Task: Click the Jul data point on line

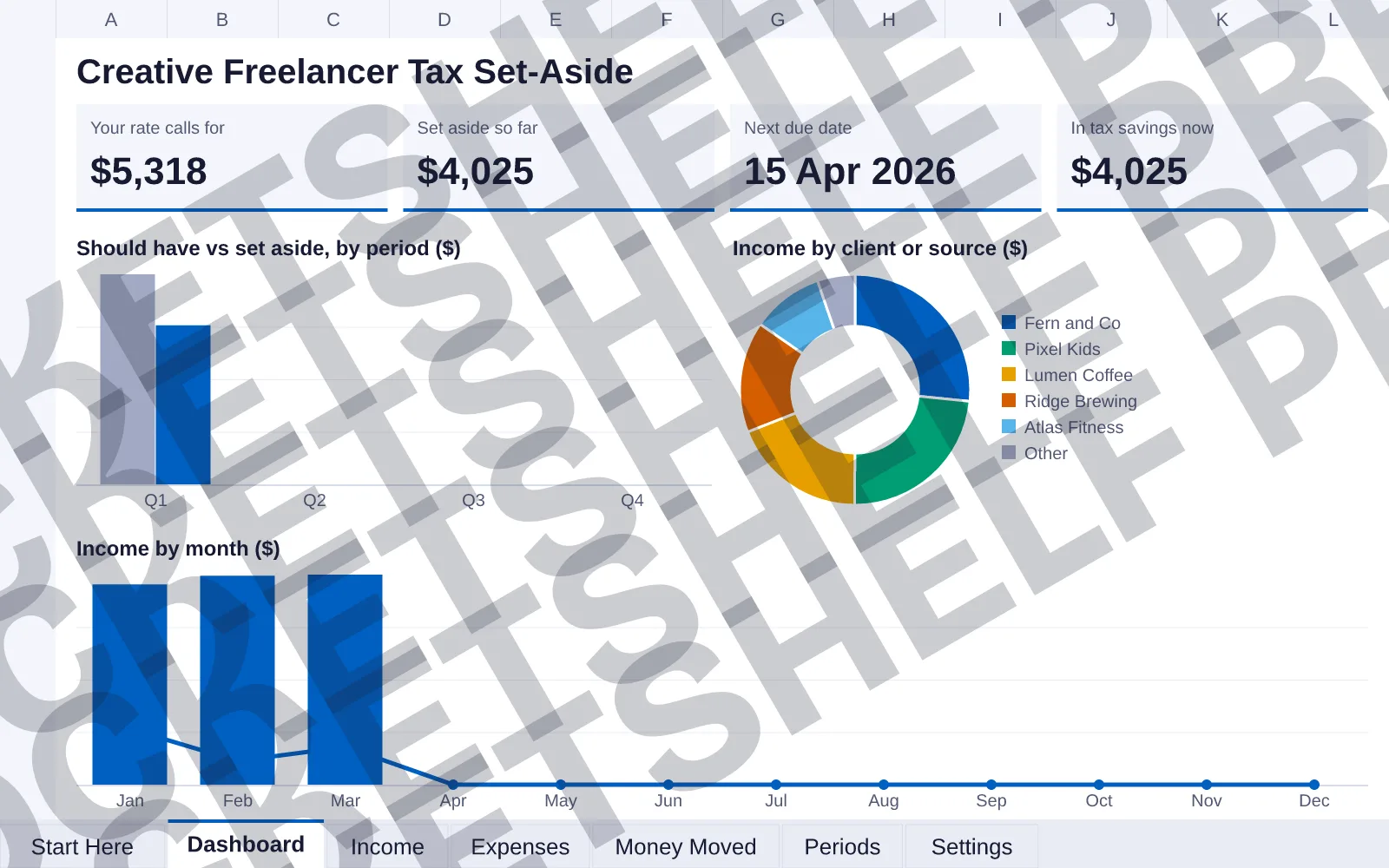Action: click(x=776, y=785)
